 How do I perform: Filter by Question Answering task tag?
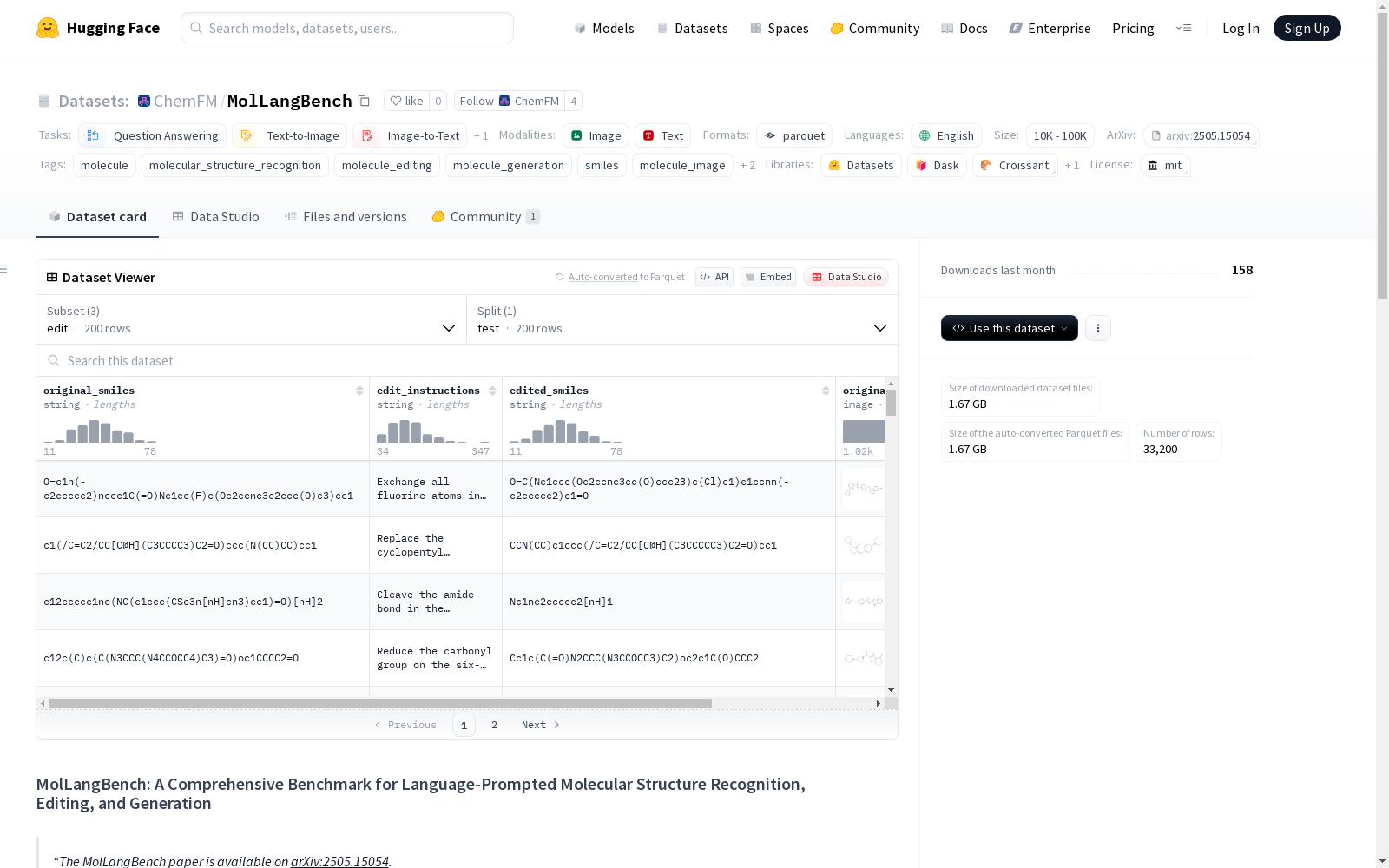153,136
